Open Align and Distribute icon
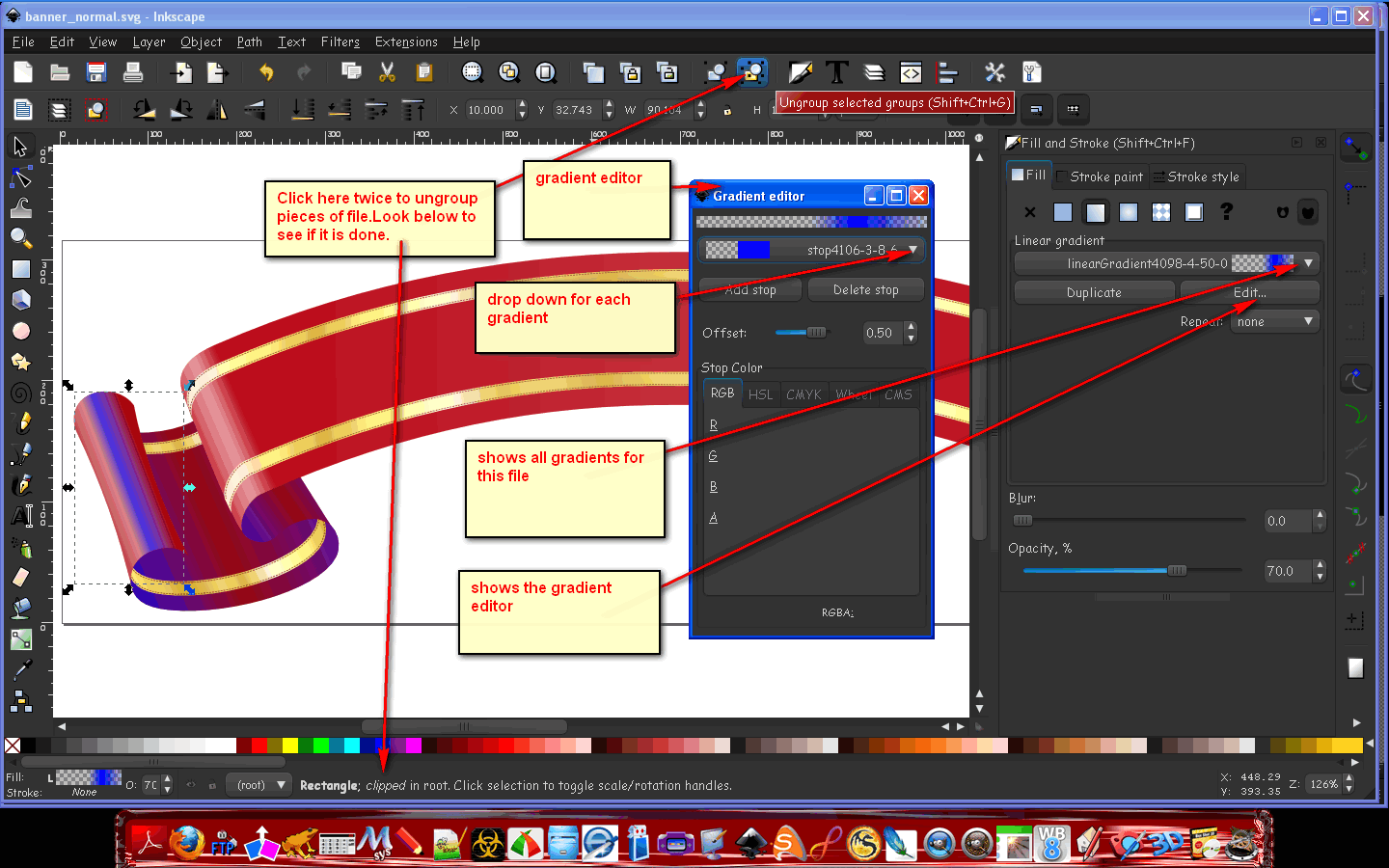Screen dimensions: 1389x868 pyautogui.click(x=947, y=72)
